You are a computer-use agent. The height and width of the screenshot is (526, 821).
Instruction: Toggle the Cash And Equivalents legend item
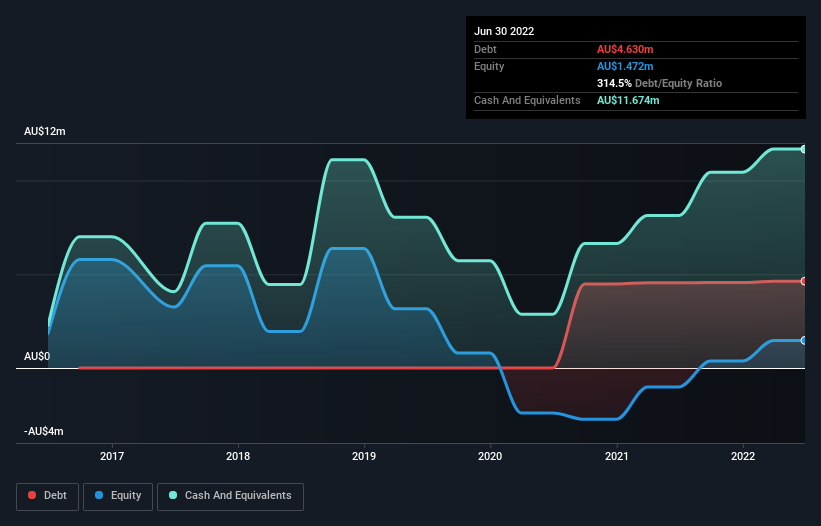[x=230, y=496]
